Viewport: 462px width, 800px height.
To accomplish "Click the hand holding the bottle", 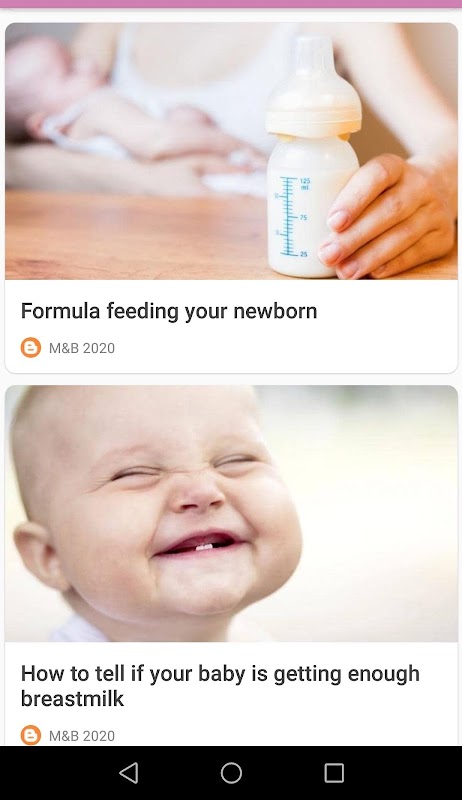I will (x=390, y=219).
